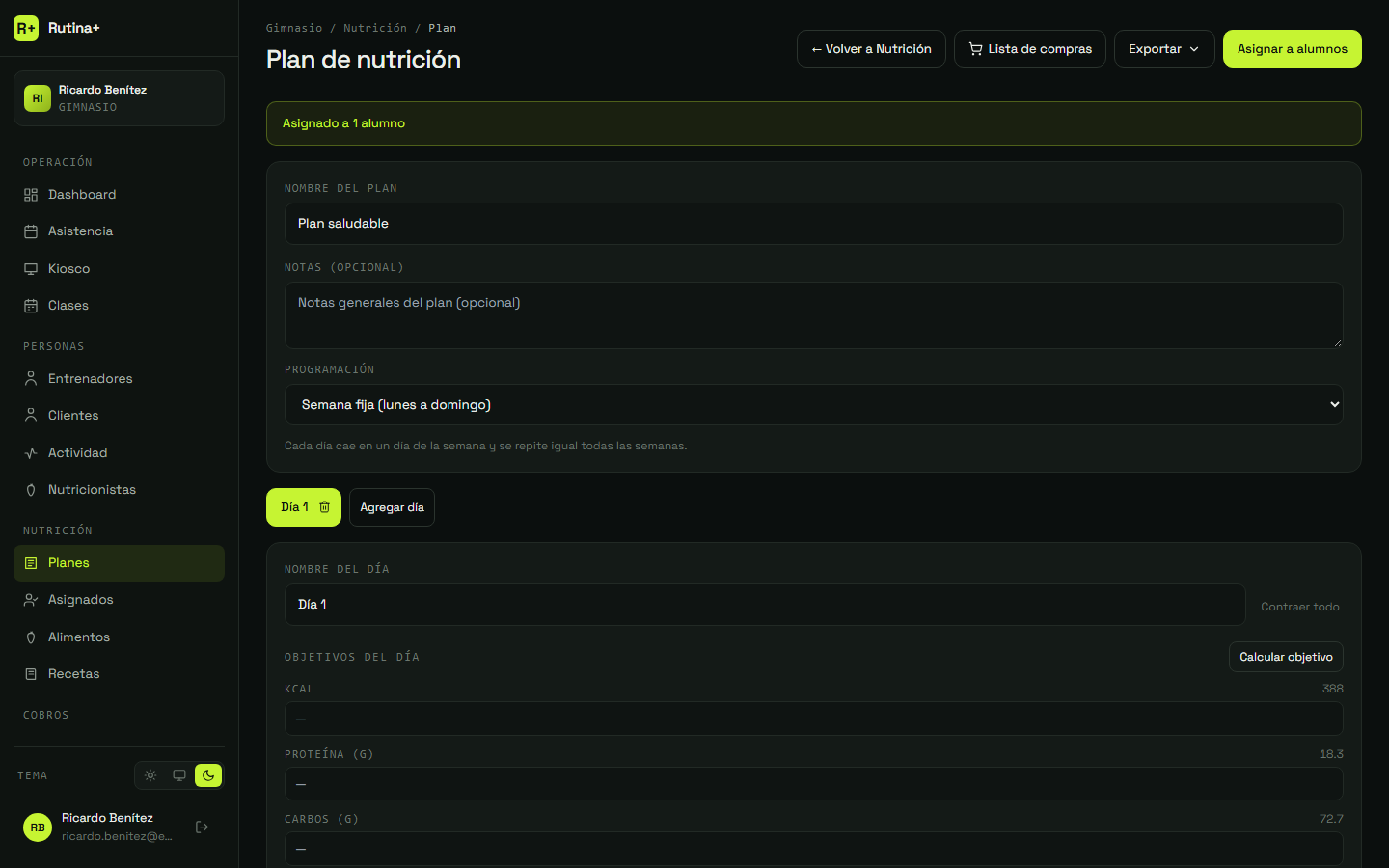Open Dashboard from the sidebar
Screen dimensions: 1389x868
pyautogui.click(x=119, y=195)
